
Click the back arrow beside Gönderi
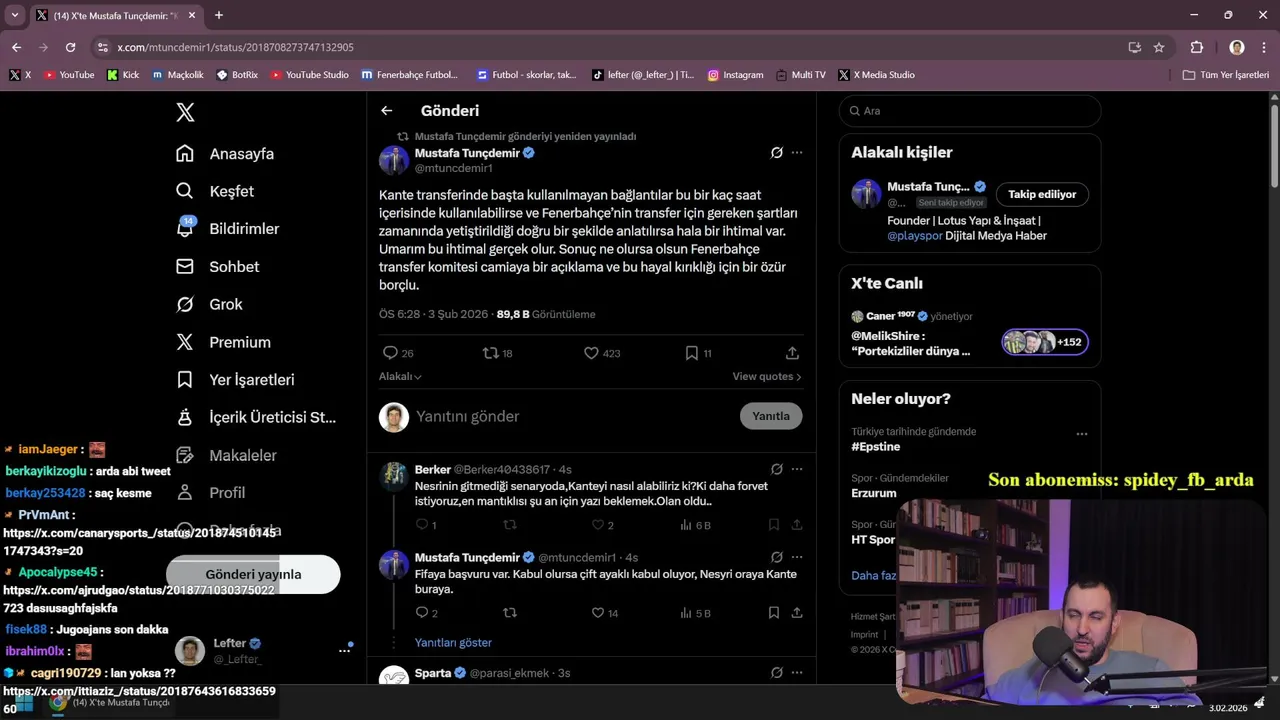click(387, 111)
